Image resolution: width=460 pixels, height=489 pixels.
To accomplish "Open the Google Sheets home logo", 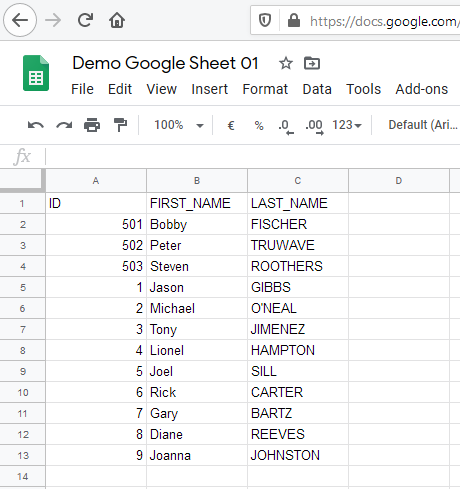I will (36, 73).
